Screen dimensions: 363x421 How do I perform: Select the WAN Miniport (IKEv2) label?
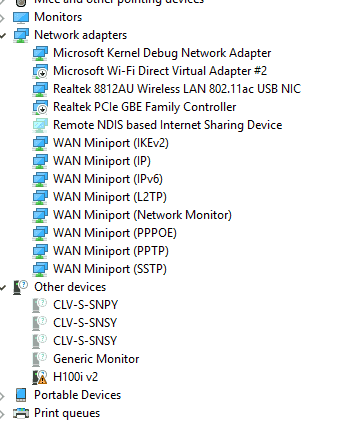click(111, 143)
